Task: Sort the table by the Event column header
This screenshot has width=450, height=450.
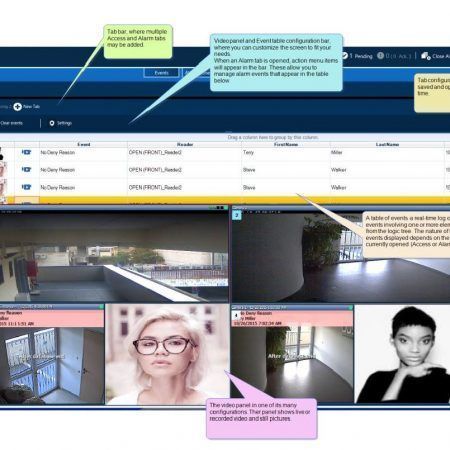Action: pyautogui.click(x=83, y=144)
